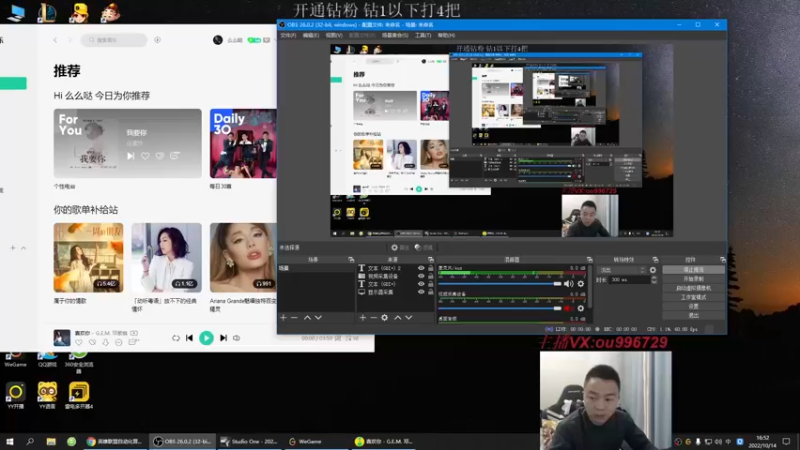Adjust 麦克风/Aux volume slider

tap(500, 284)
